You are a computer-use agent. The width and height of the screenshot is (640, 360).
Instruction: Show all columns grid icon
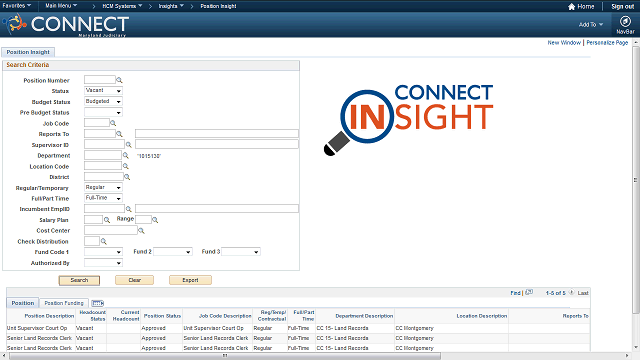click(98, 303)
